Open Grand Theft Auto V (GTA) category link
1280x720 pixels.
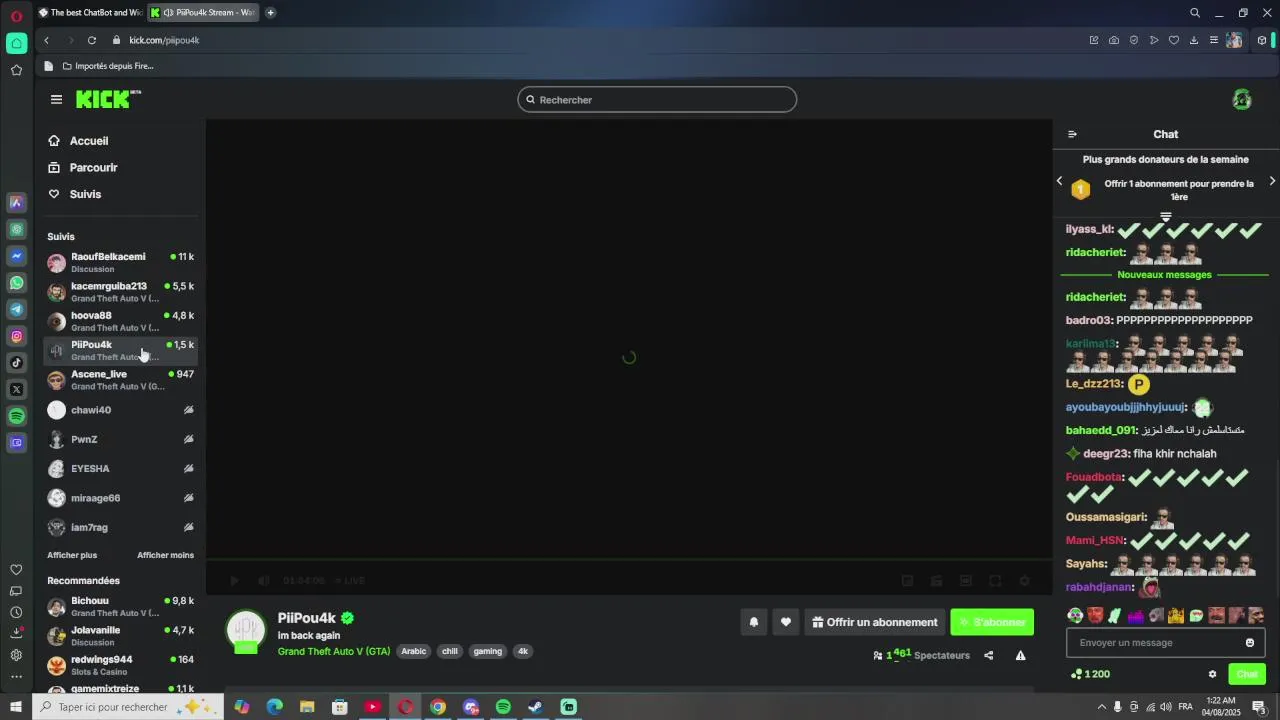[x=334, y=651]
